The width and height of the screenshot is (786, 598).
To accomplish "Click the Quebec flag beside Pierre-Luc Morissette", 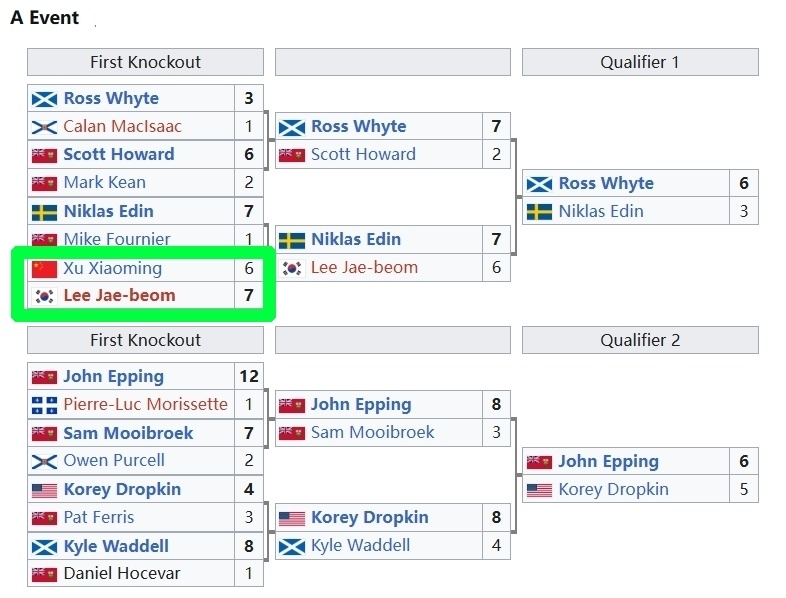I will point(44,405).
